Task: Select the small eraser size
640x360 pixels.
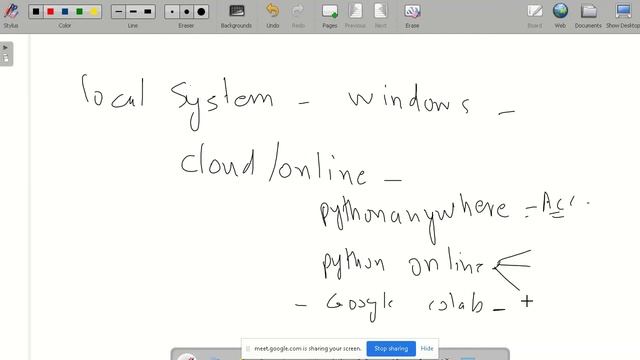Action: (x=172, y=11)
